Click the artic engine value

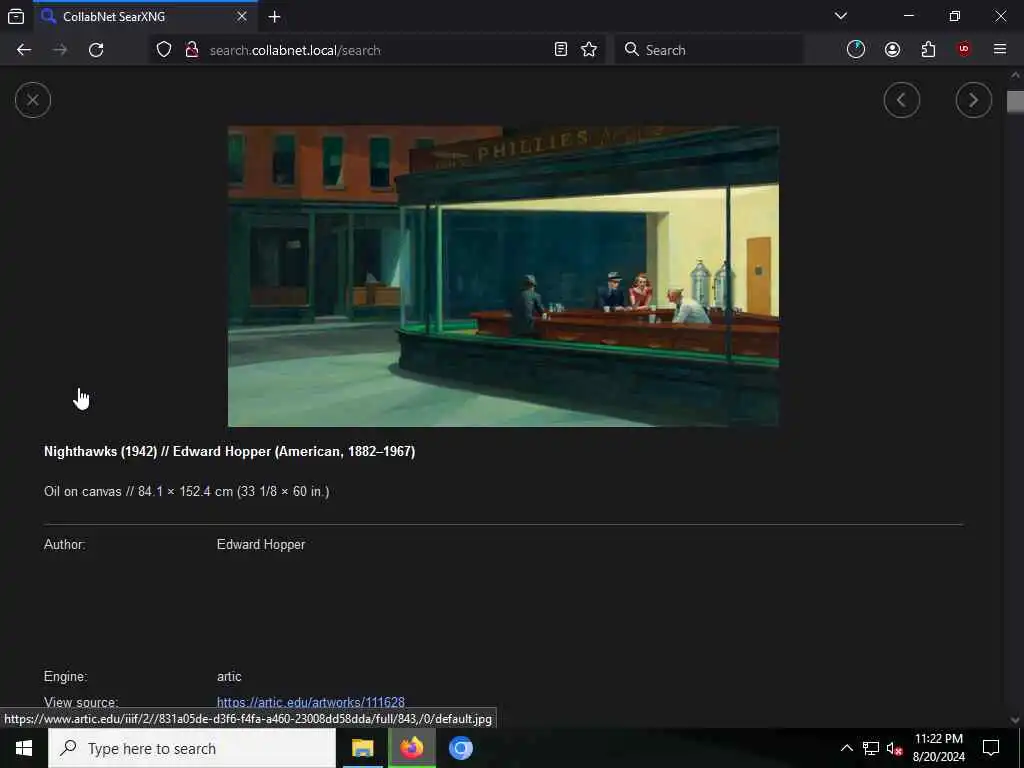pyautogui.click(x=229, y=677)
